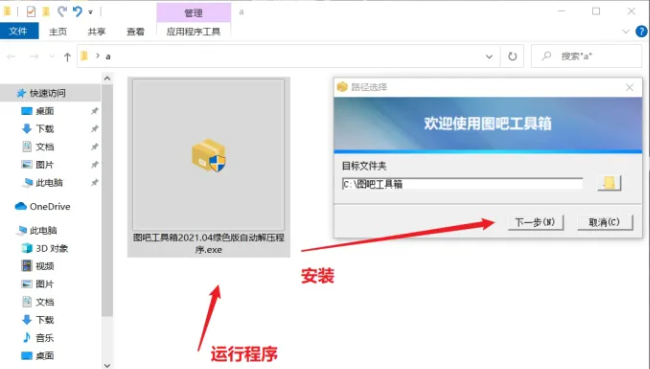Close the 路径选择 dialog
The width and height of the screenshot is (650, 369).
(630, 87)
